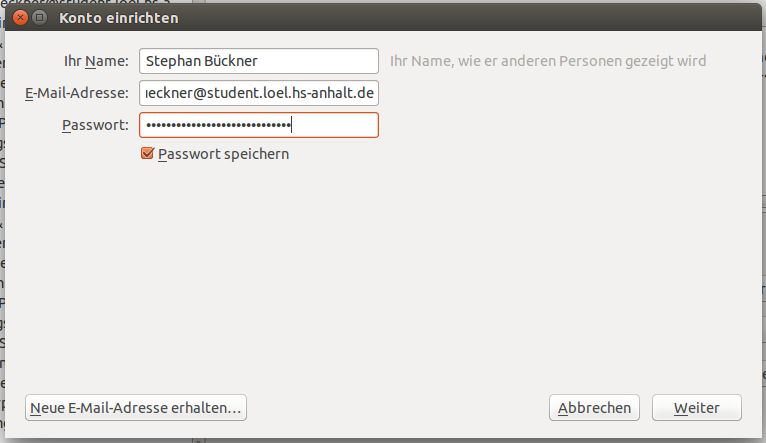Minimize the Konto einrichten window

pyautogui.click(x=40, y=18)
